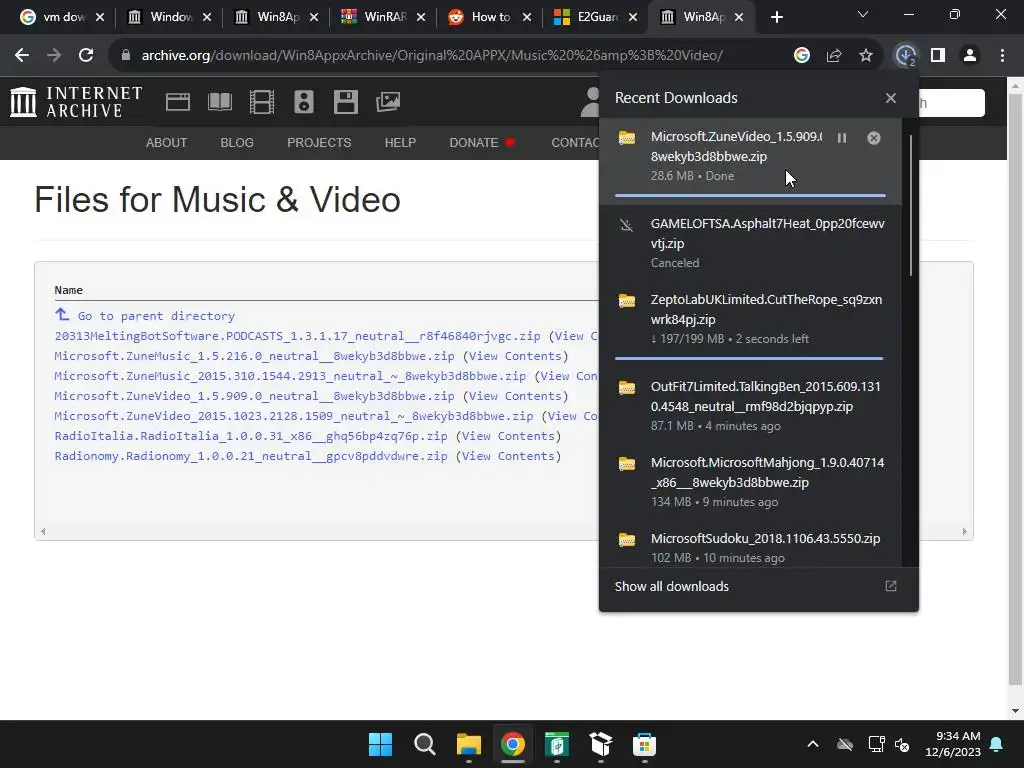Open folder icon for CutTheRope download
Viewport: 1024px width, 768px height.
(x=627, y=301)
